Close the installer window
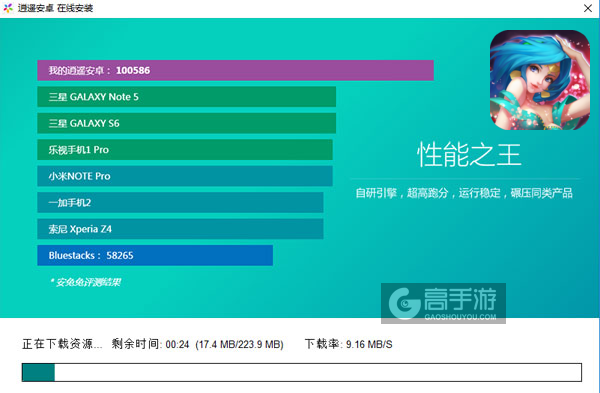This screenshot has height=393, width=600. (x=588, y=8)
